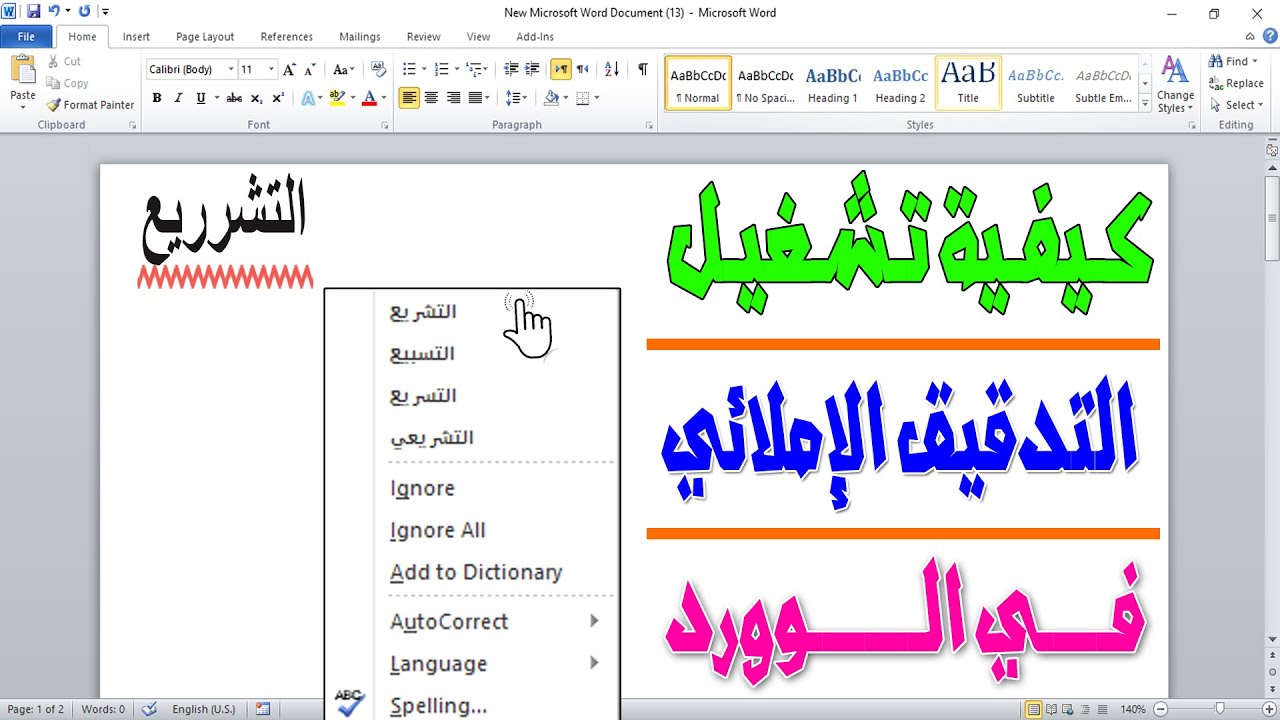Apply Bold formatting
The image size is (1280, 720).
(157, 98)
